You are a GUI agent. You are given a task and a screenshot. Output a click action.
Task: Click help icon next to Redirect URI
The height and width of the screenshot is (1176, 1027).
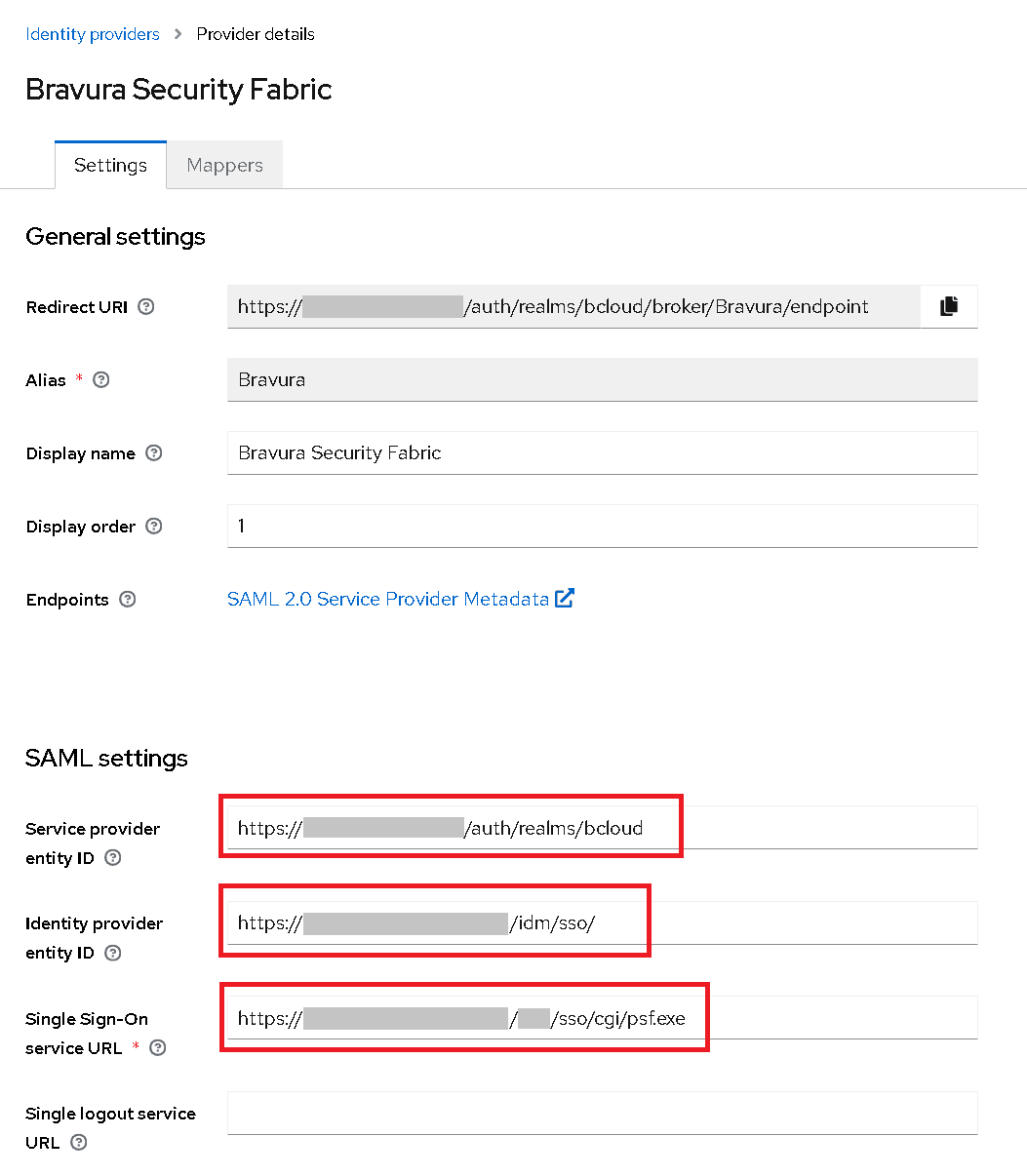click(x=146, y=306)
